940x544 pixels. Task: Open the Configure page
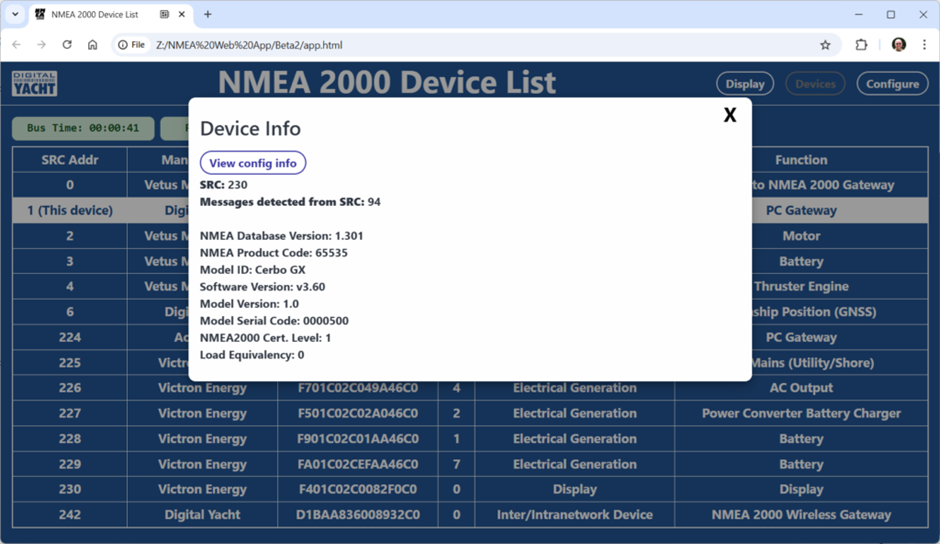point(892,84)
